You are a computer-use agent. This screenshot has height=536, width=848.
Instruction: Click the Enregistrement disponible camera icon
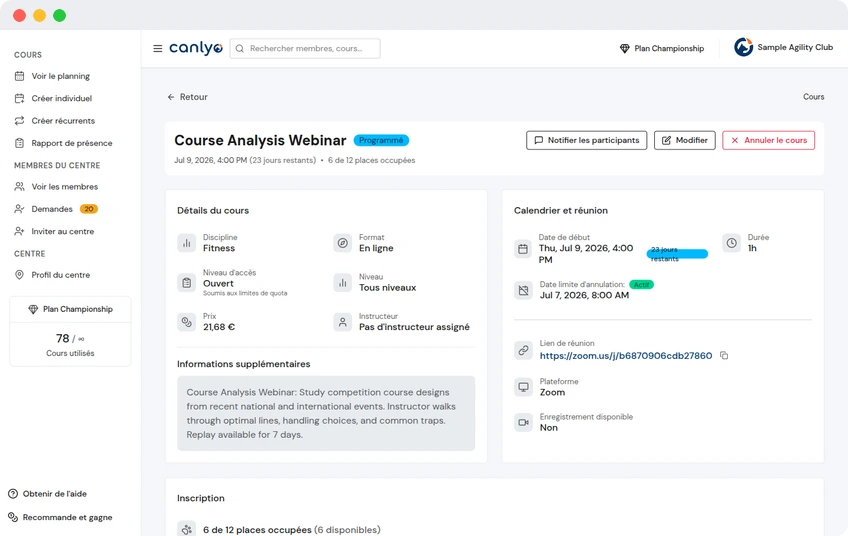pyautogui.click(x=523, y=422)
